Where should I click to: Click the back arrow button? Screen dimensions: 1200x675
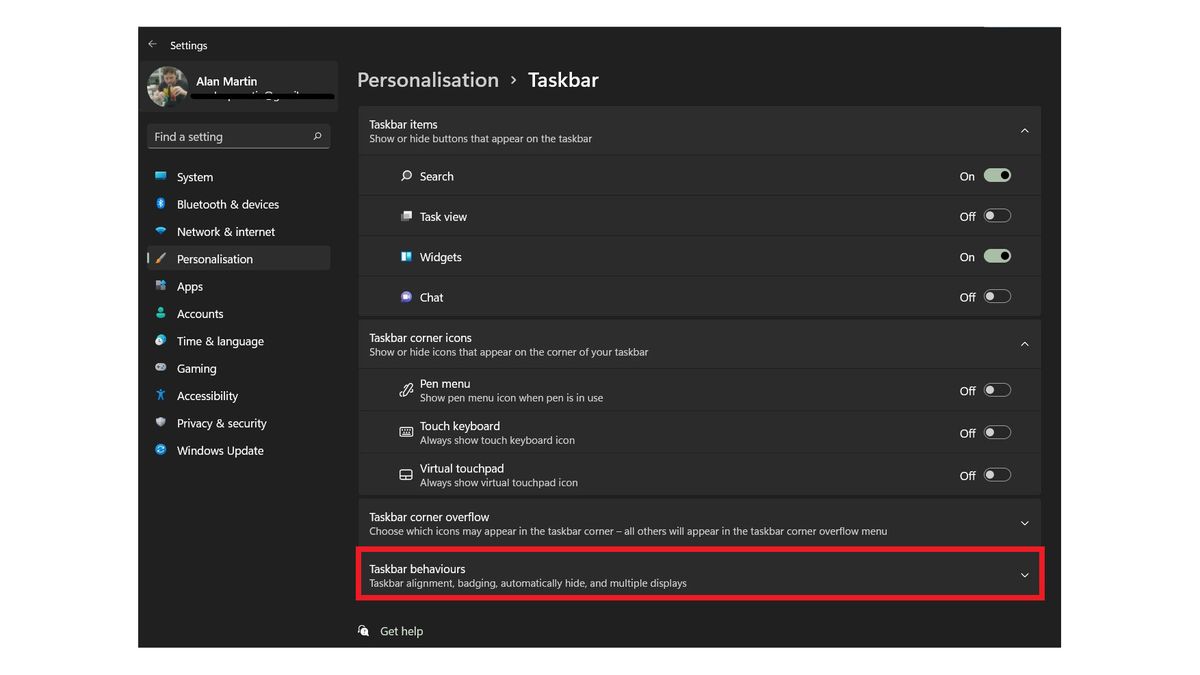pyautogui.click(x=152, y=44)
